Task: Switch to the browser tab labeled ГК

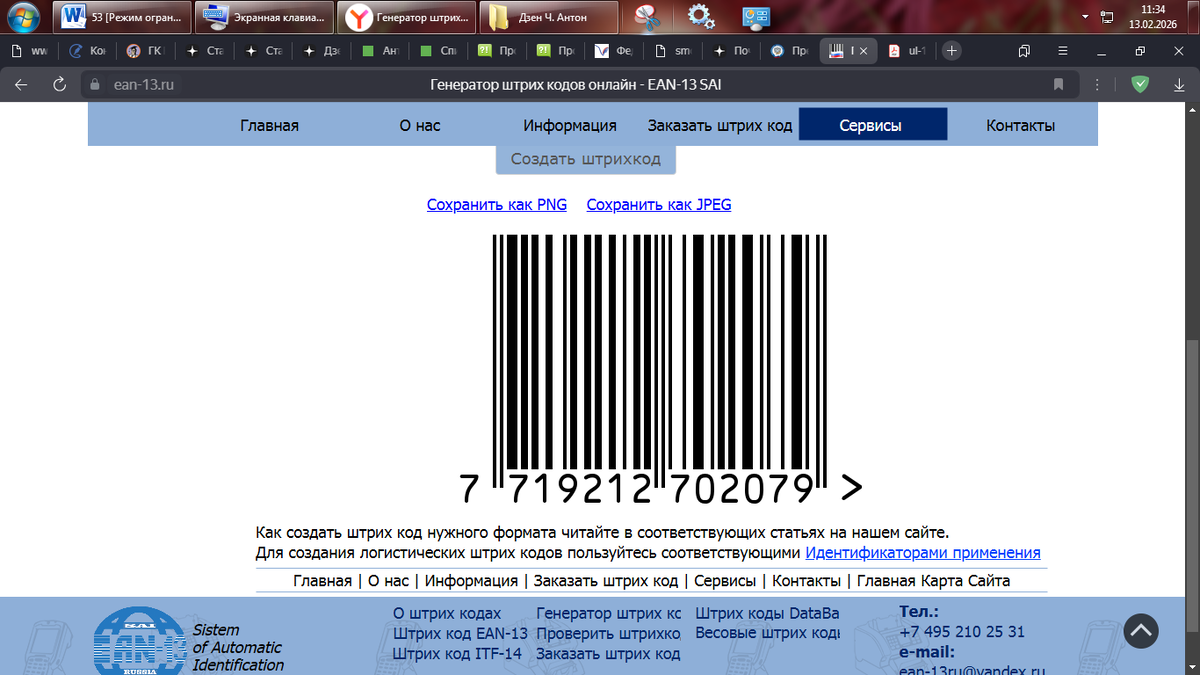Action: (x=148, y=50)
